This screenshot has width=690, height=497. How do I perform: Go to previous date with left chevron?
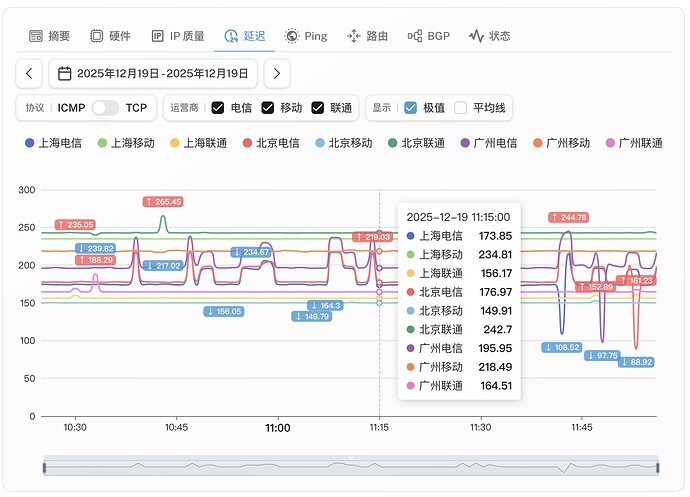tap(29, 73)
